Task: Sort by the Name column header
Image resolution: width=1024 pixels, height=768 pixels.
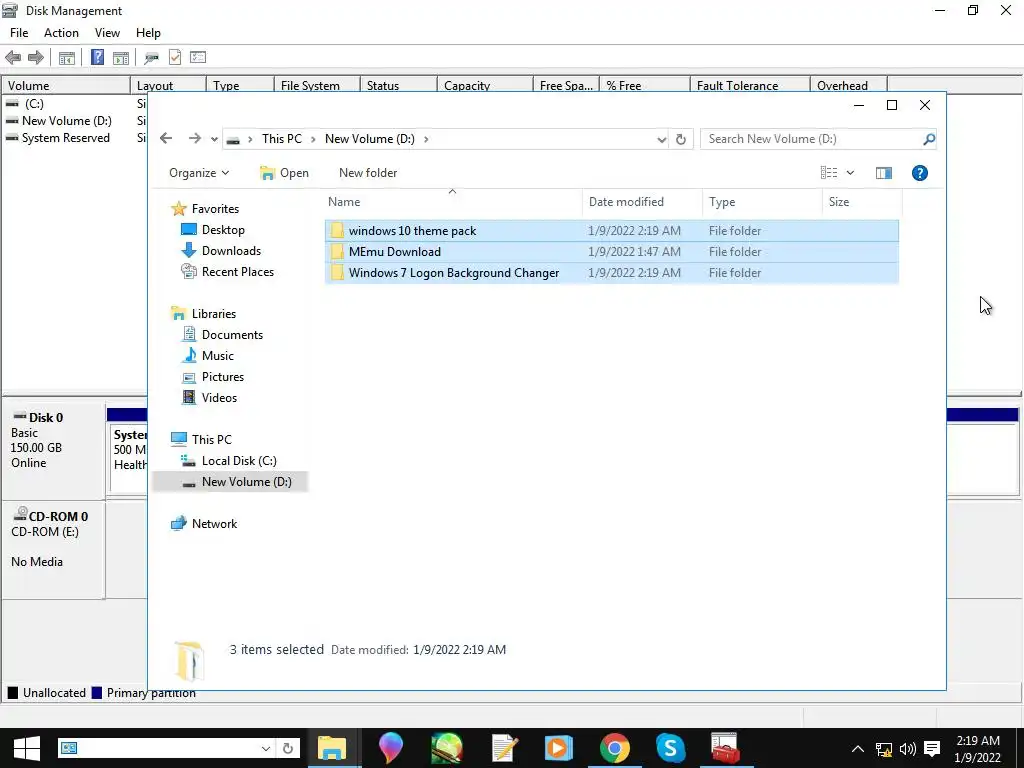Action: coord(453,202)
